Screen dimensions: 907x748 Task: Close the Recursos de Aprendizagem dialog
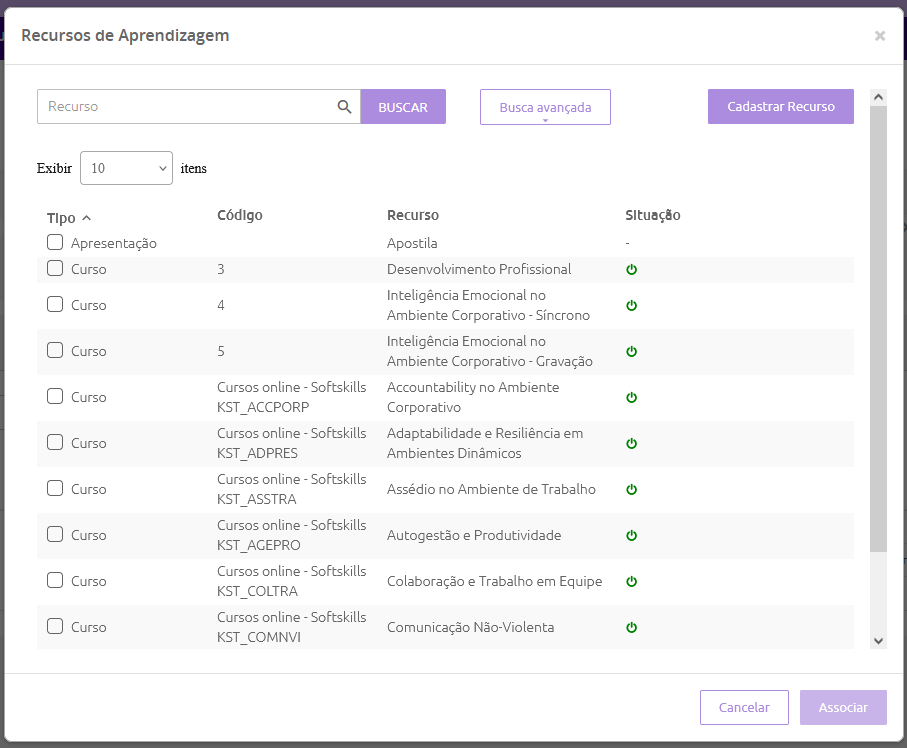pyautogui.click(x=880, y=36)
